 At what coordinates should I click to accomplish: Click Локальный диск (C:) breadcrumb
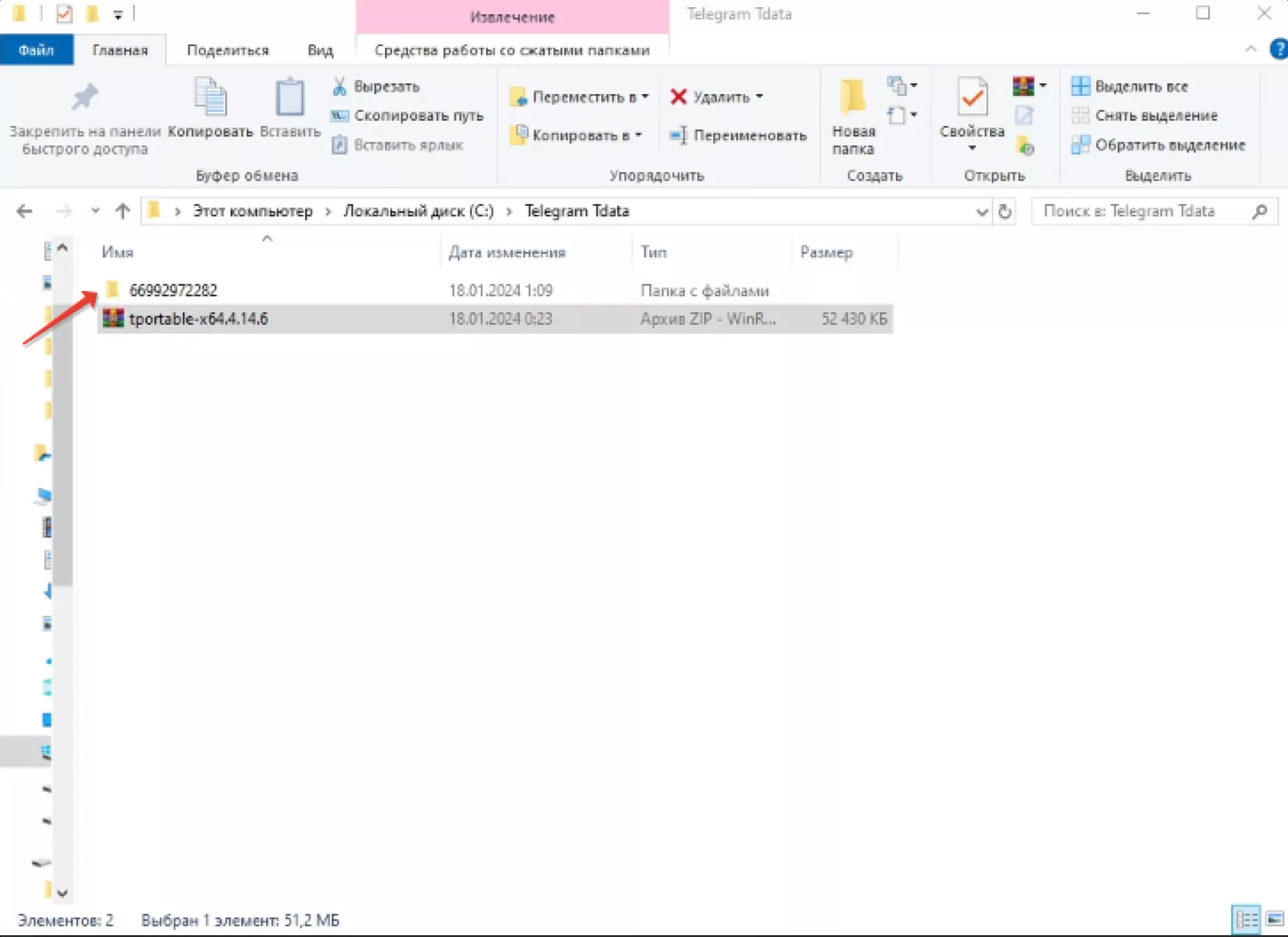(419, 211)
